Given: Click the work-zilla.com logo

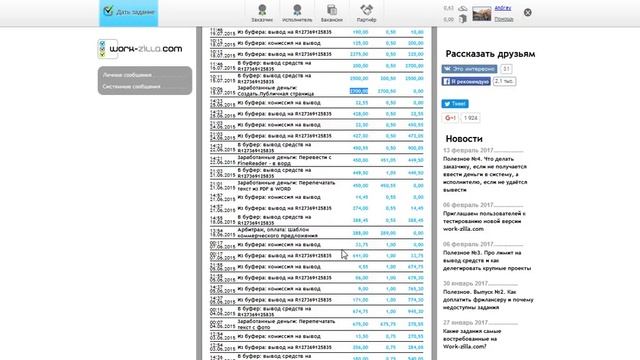Looking at the screenshot, I should tap(140, 49).
